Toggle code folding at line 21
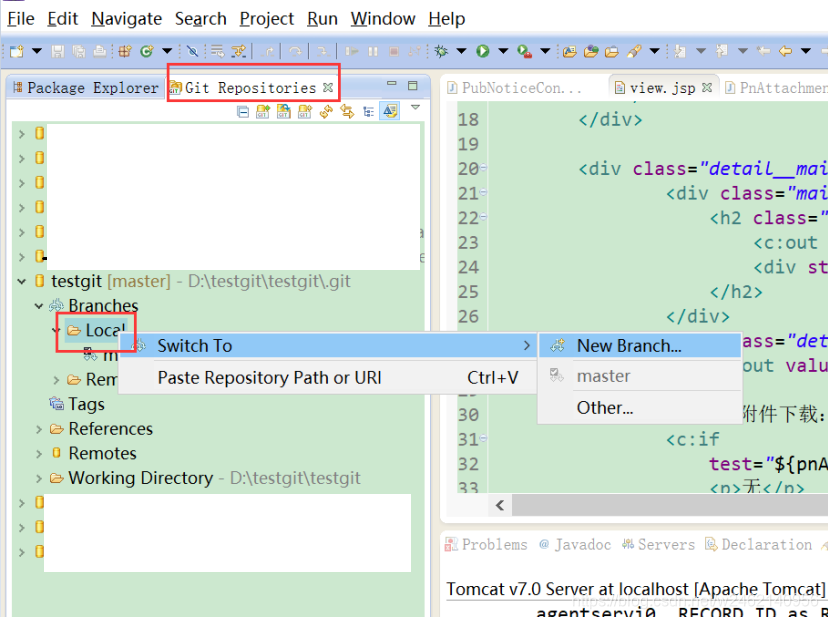This screenshot has height=619, width=828. [483, 193]
